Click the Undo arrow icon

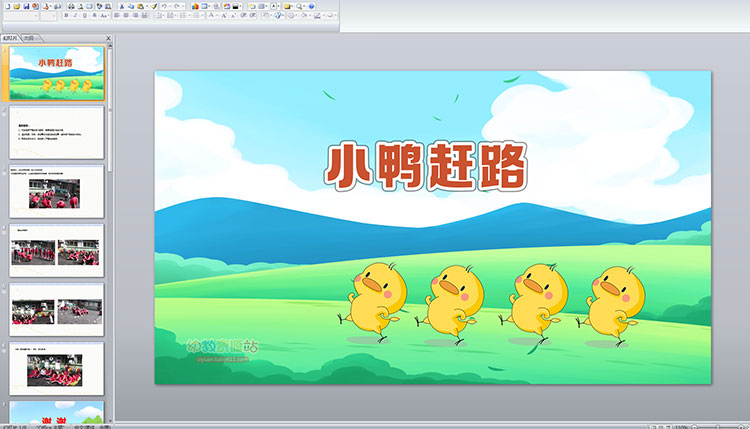coord(165,7)
